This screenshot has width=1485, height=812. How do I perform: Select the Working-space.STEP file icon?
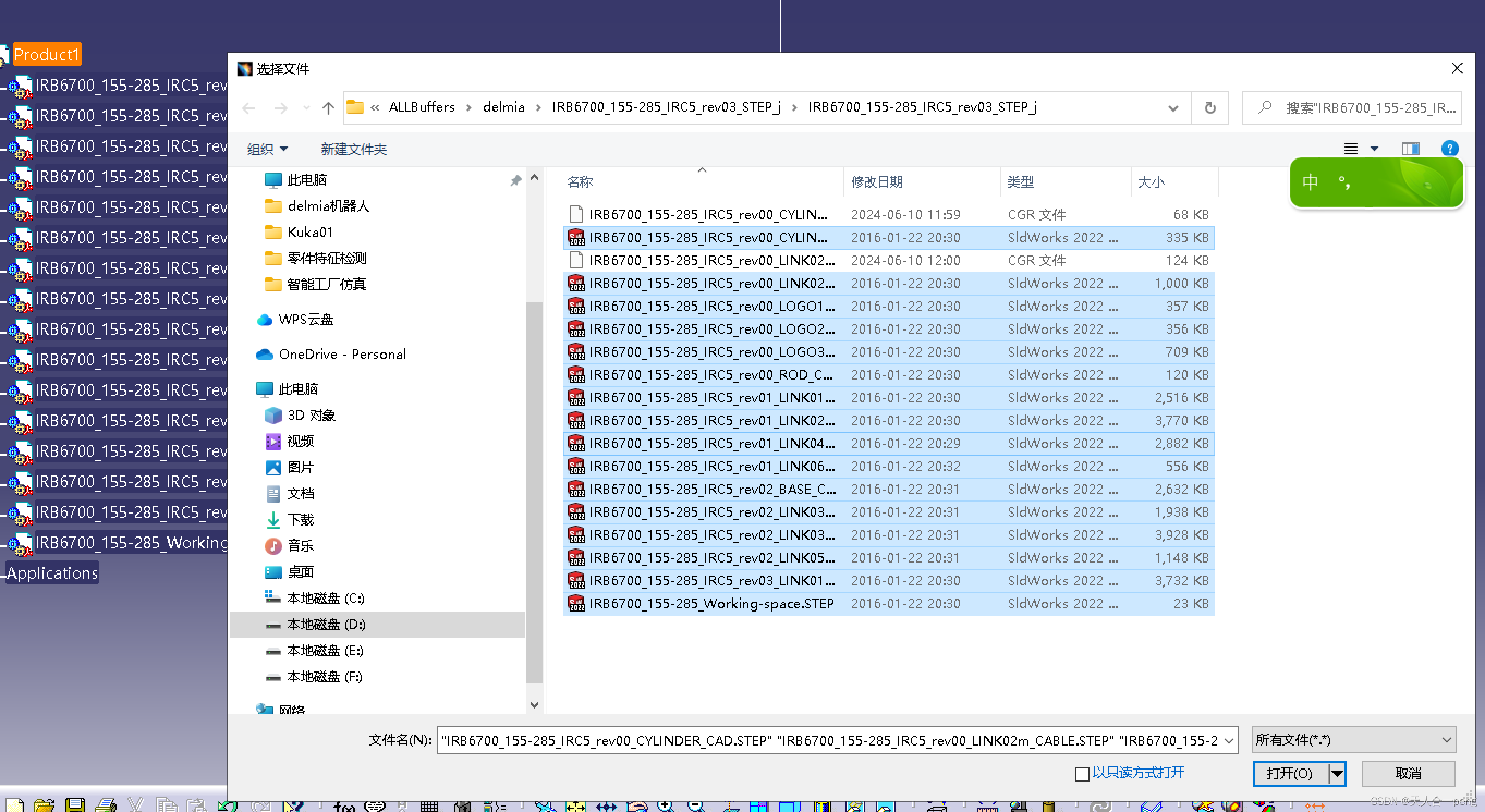576,603
